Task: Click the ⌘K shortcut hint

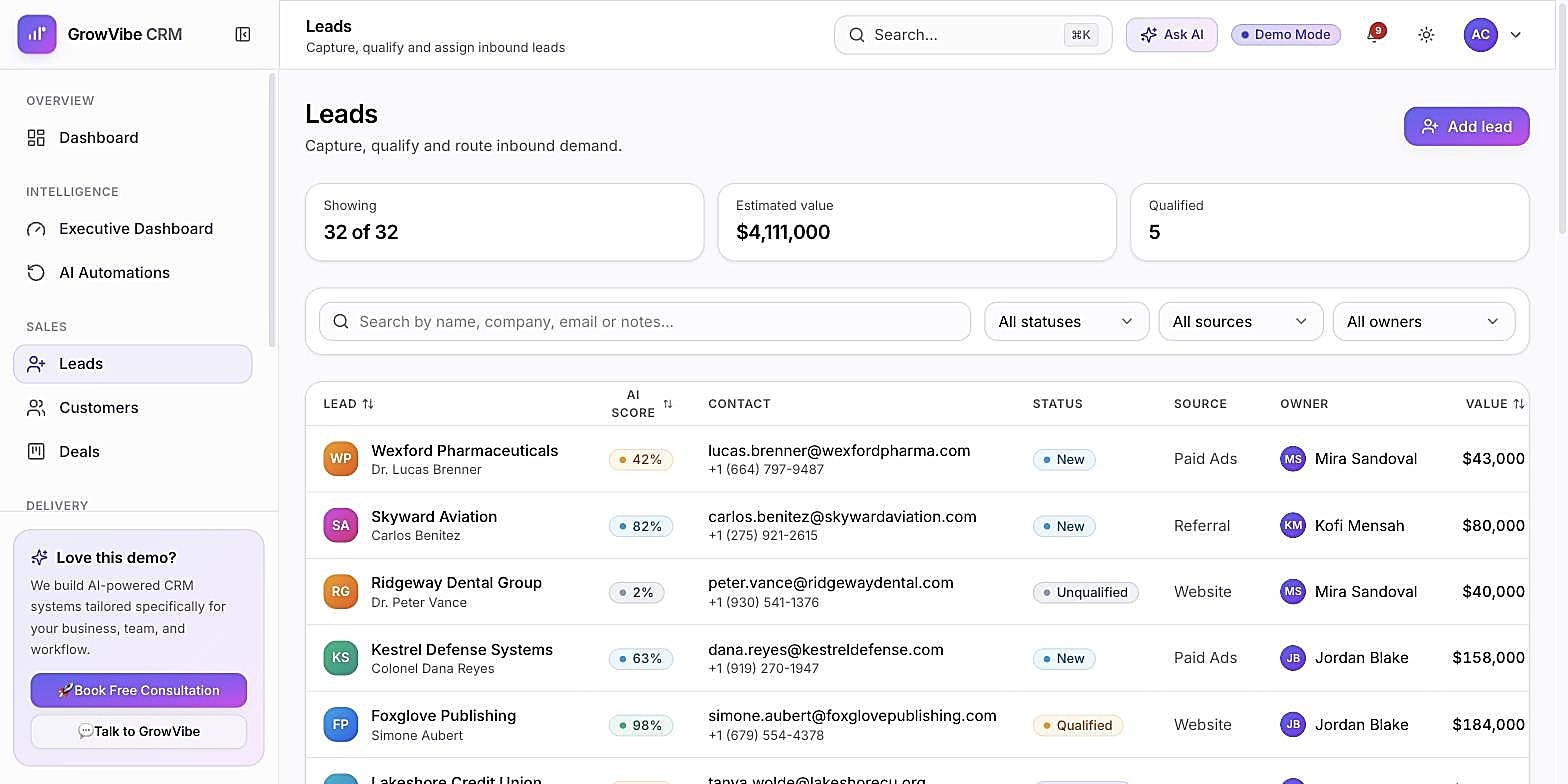Action: click(x=1081, y=35)
